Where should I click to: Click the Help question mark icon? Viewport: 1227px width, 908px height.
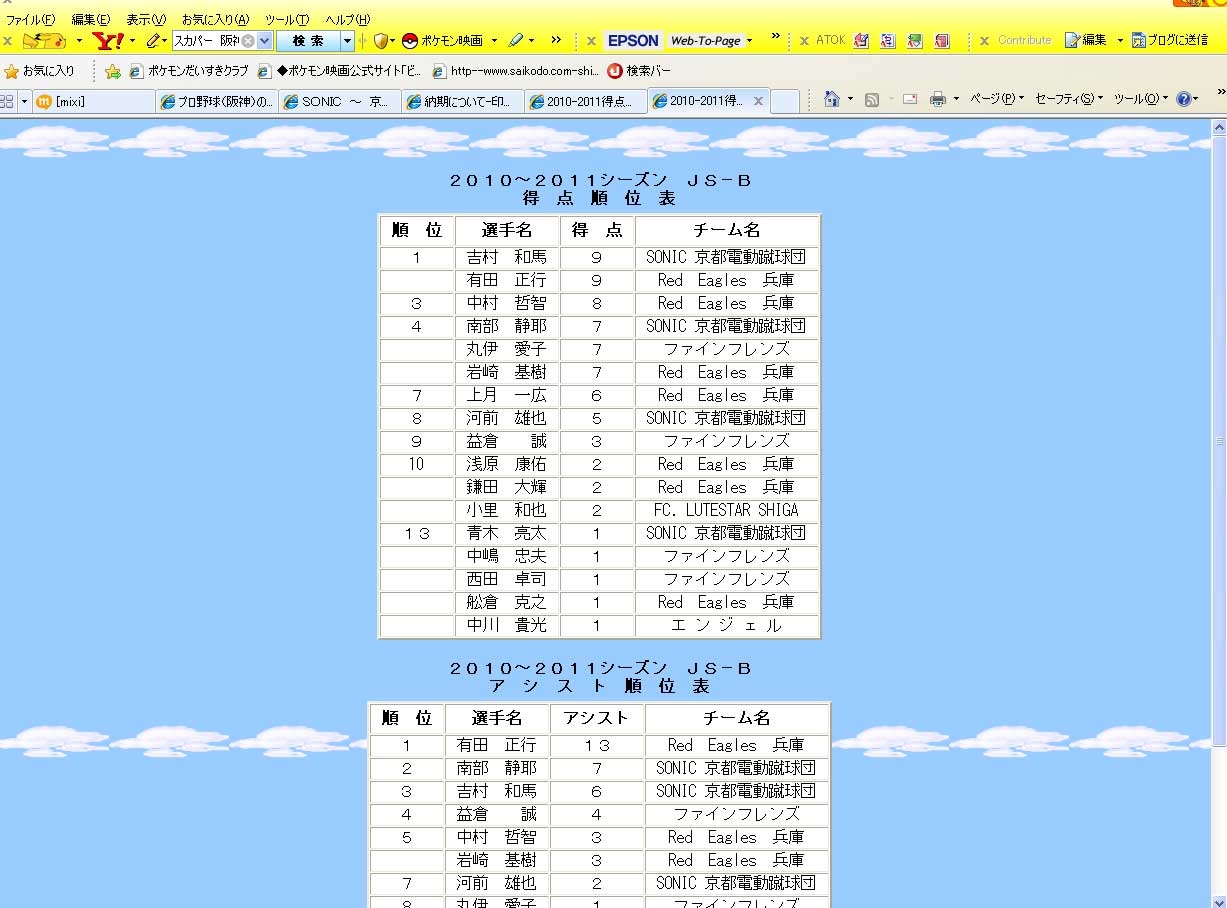(x=1183, y=99)
